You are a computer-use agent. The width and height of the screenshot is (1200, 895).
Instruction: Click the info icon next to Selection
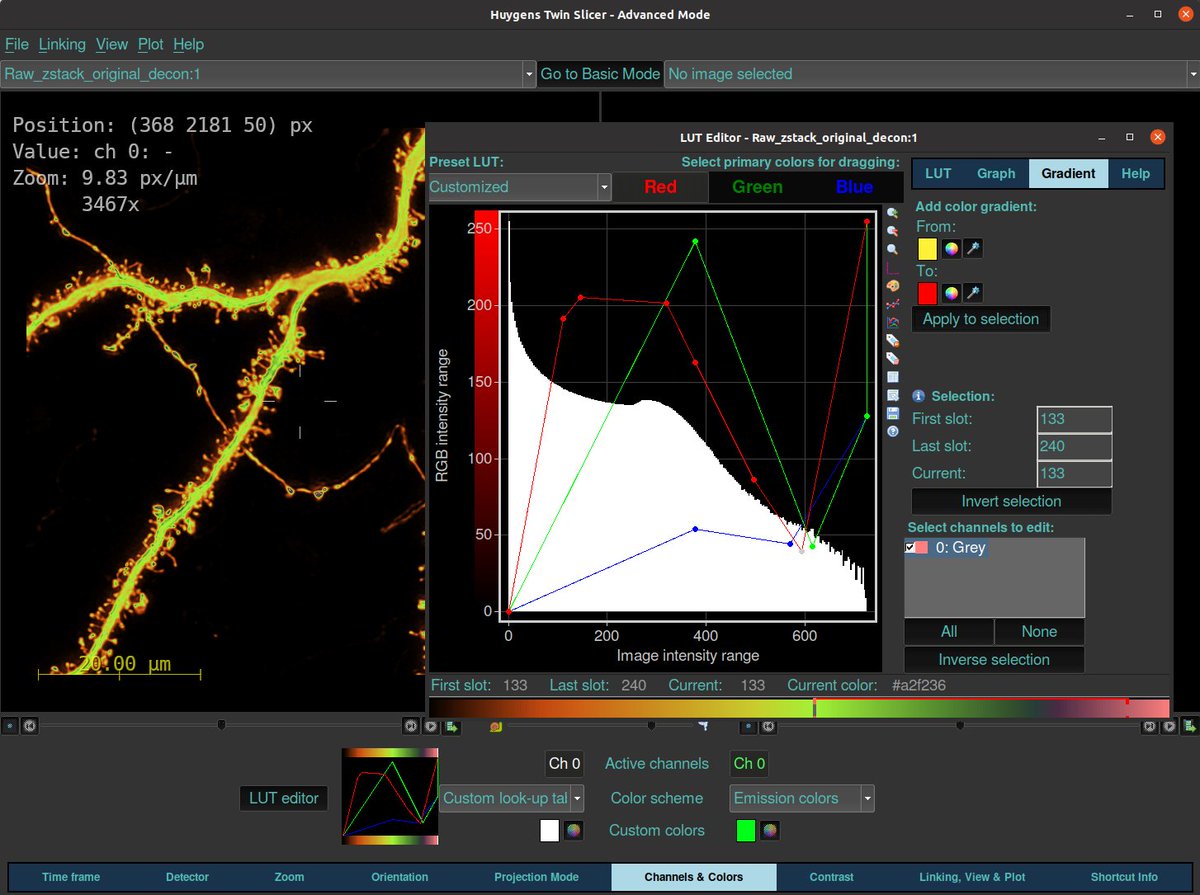pyautogui.click(x=919, y=396)
